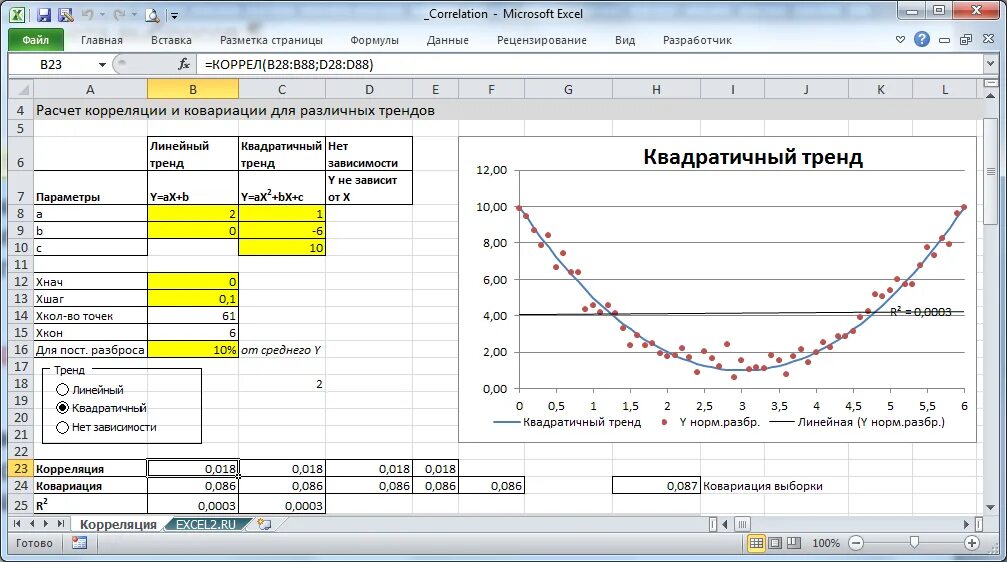Close the workbook with the ribbon X
This screenshot has width=1007, height=562.
(x=988, y=40)
